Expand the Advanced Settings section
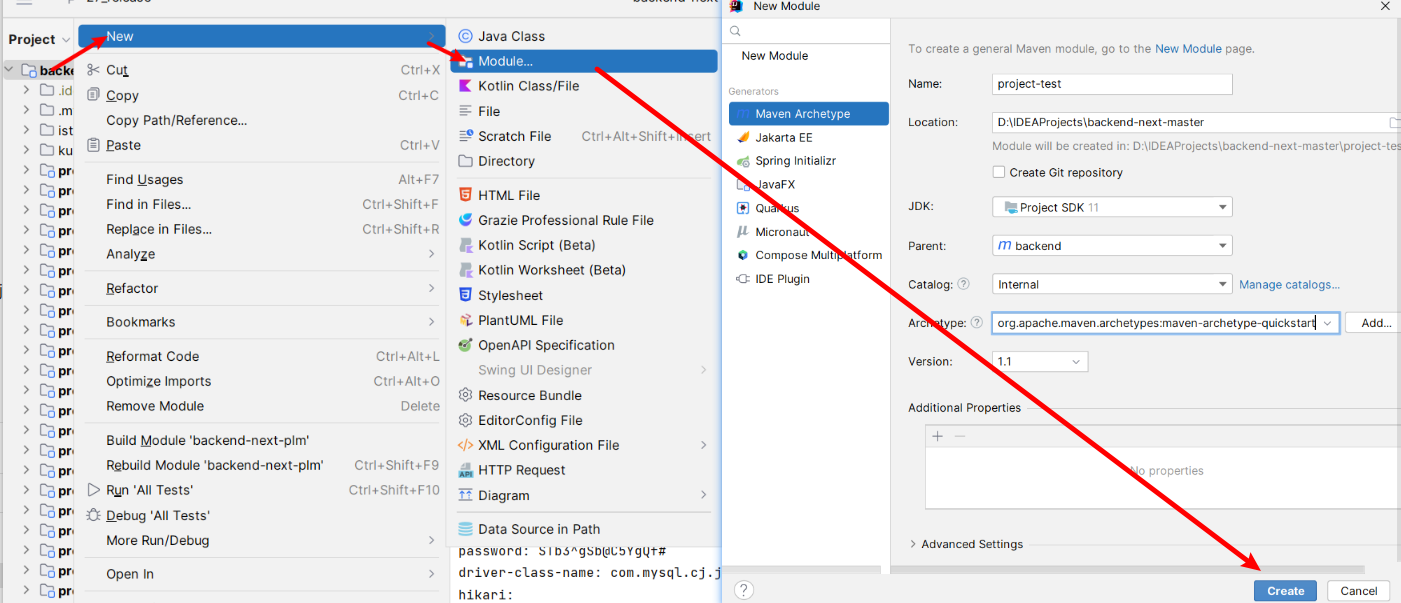Viewport: 1401px width, 603px height. (913, 544)
